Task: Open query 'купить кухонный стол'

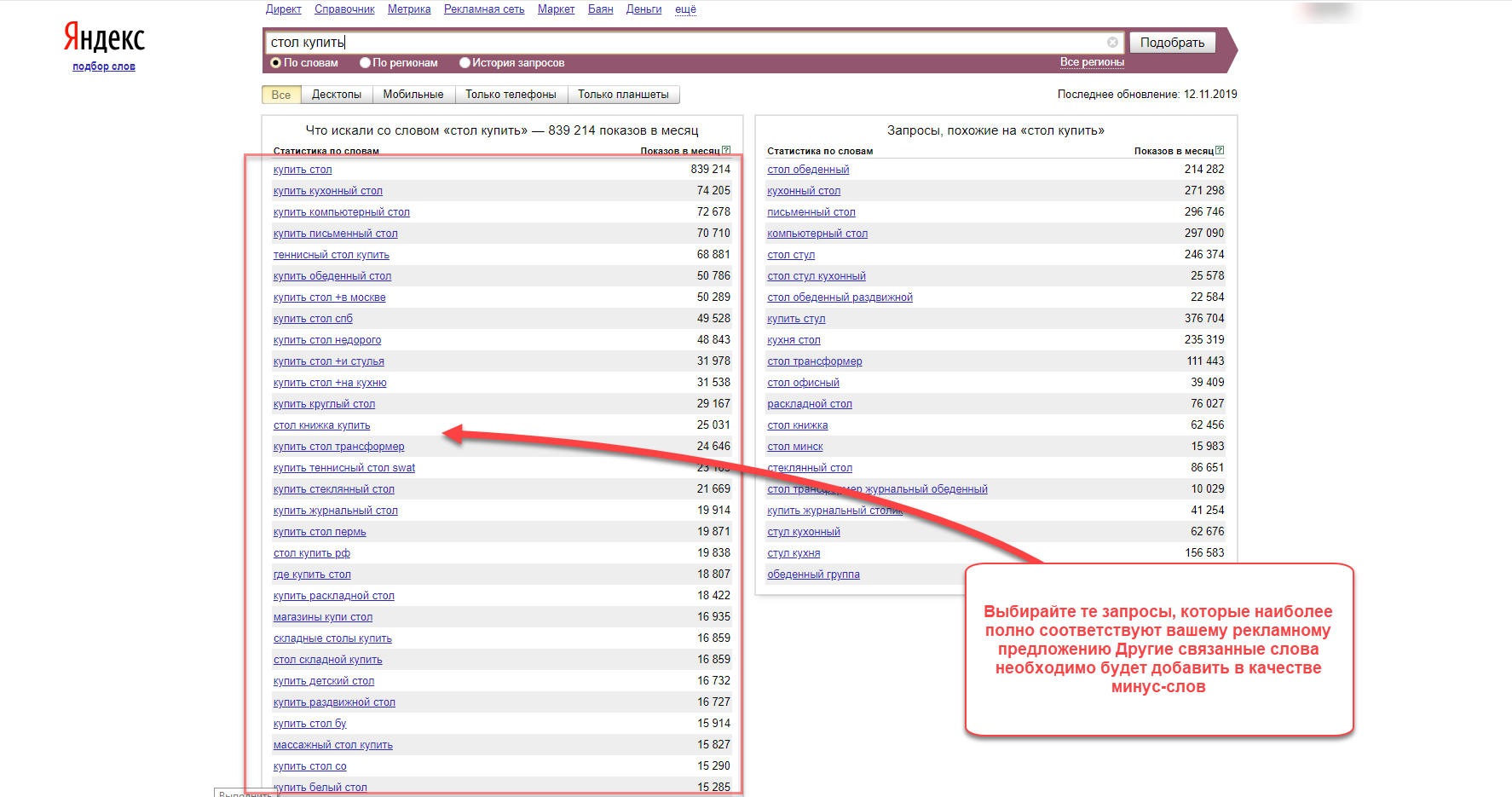Action: [328, 191]
